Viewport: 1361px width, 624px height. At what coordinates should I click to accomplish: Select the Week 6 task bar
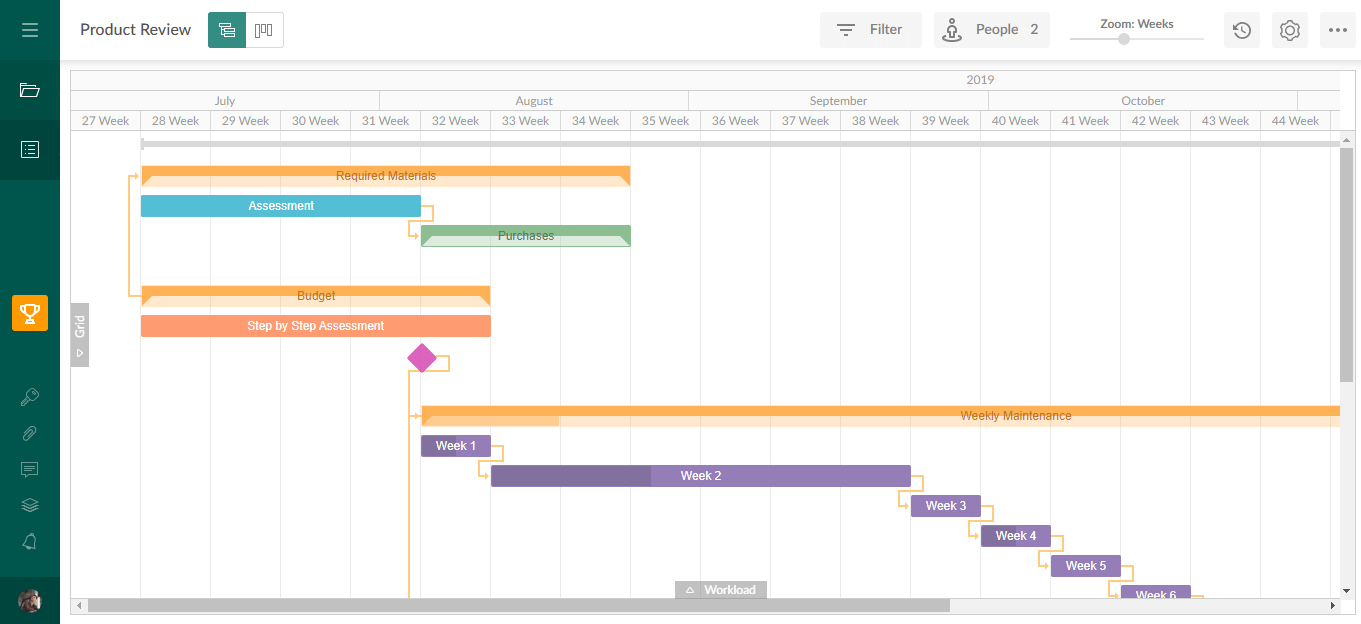1156,592
